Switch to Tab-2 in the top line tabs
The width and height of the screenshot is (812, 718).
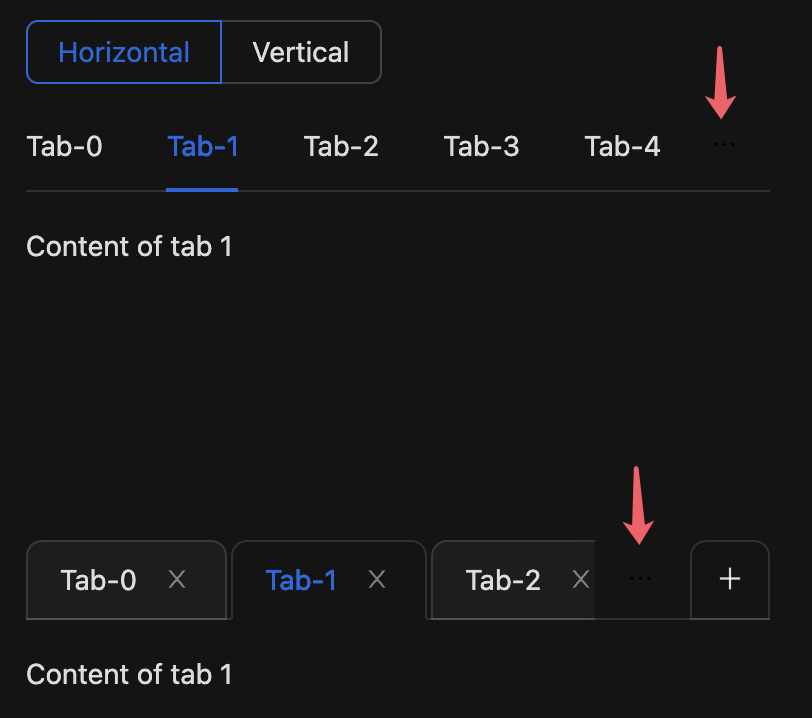click(341, 147)
